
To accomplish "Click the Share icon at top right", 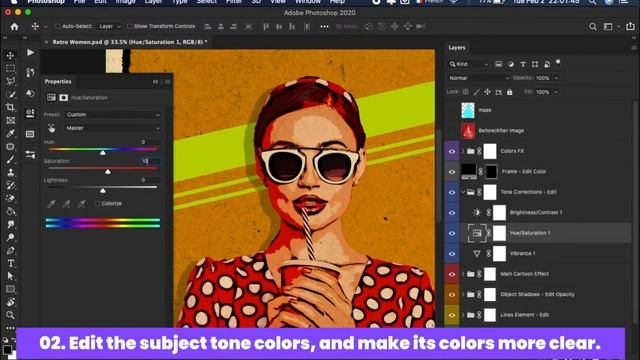I will click(630, 27).
